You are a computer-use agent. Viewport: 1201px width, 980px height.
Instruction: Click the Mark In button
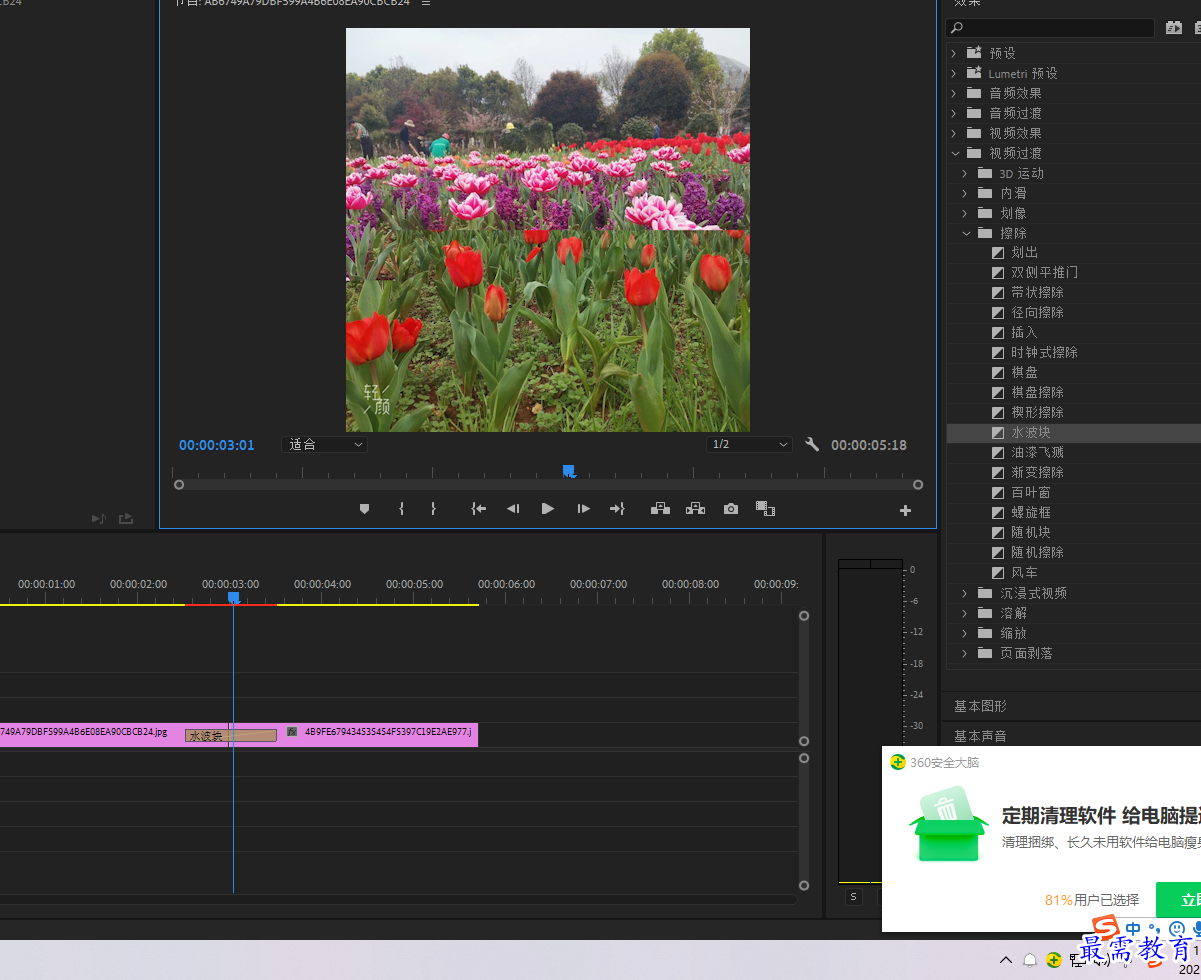401,509
